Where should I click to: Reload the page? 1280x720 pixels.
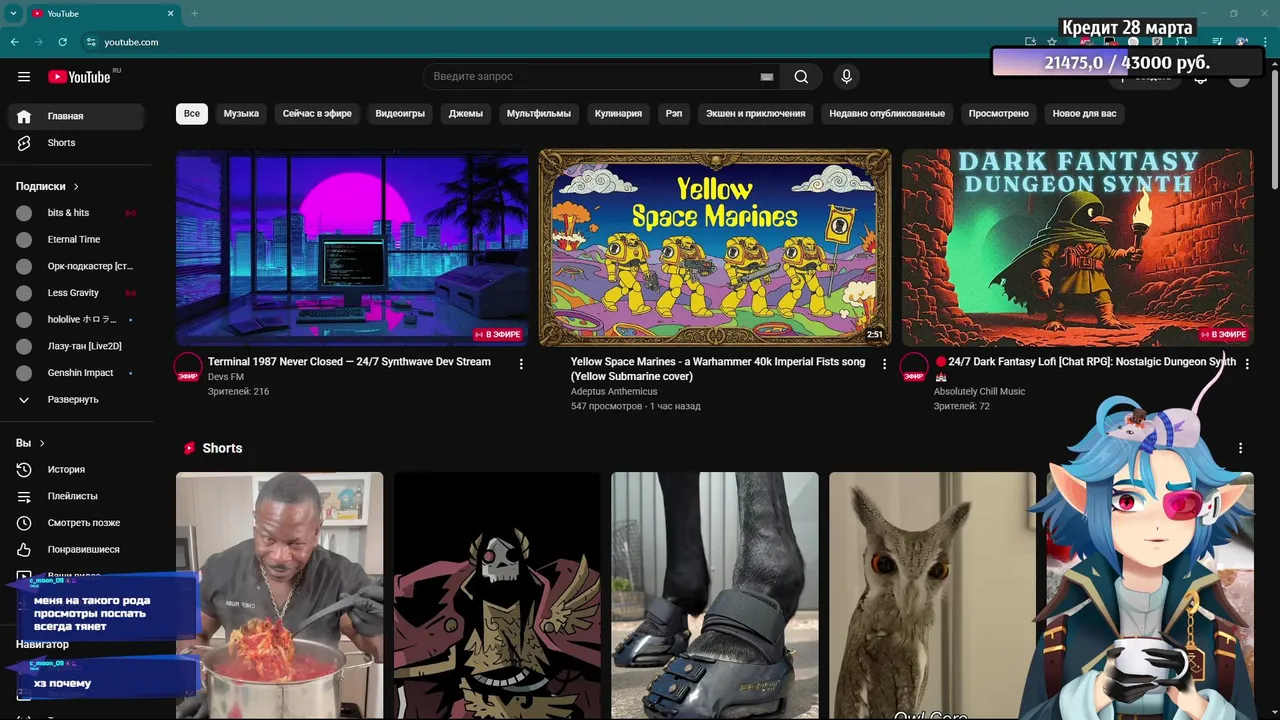pyautogui.click(x=63, y=42)
